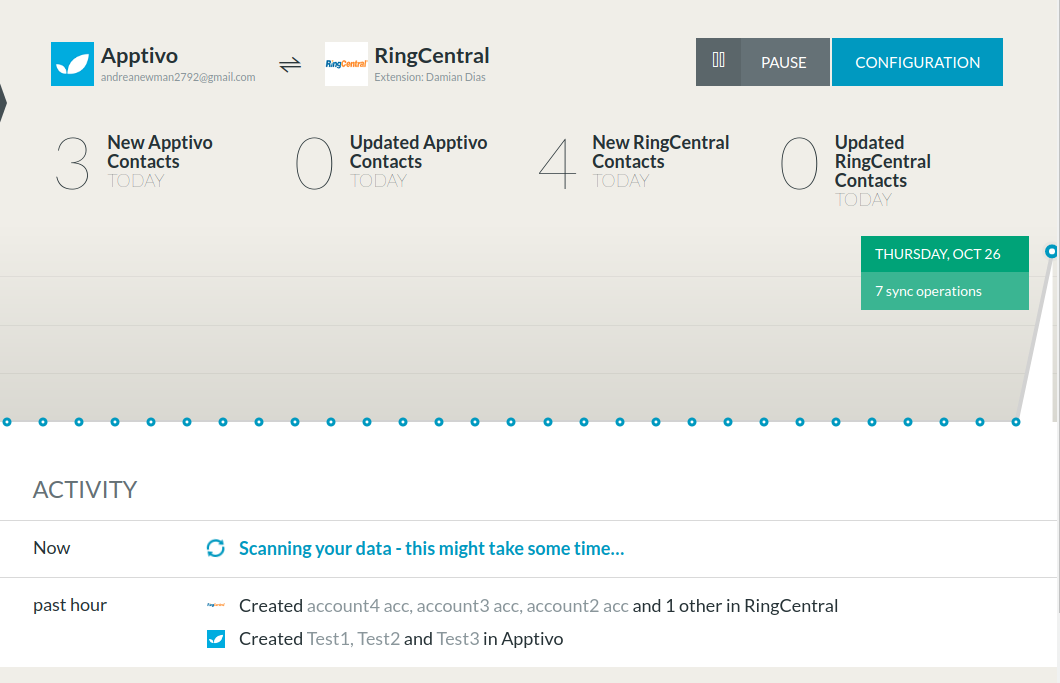Pause the sync with PAUSE button

tap(763, 62)
